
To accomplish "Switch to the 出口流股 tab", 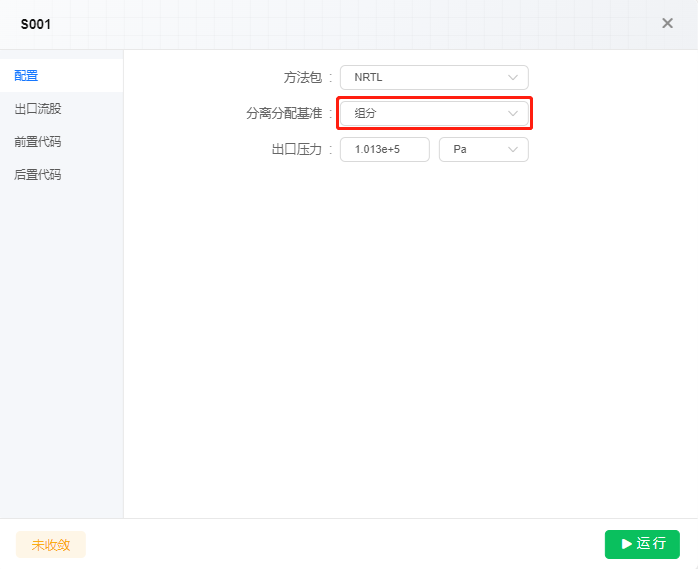I will pyautogui.click(x=61, y=109).
